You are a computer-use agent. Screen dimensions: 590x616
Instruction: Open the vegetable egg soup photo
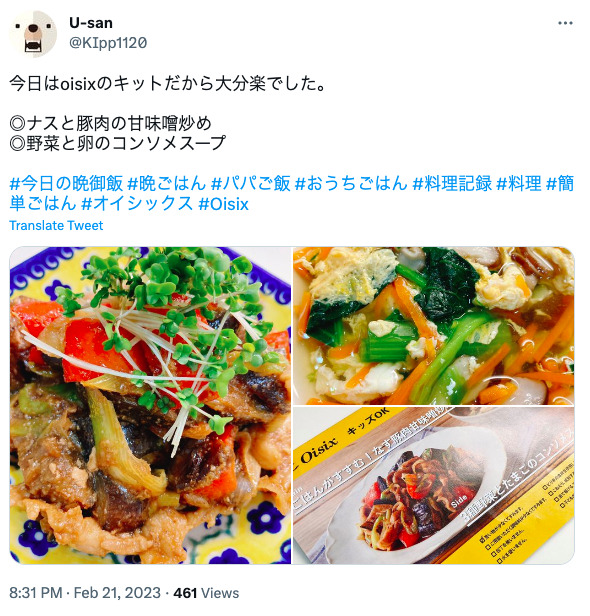click(x=434, y=326)
